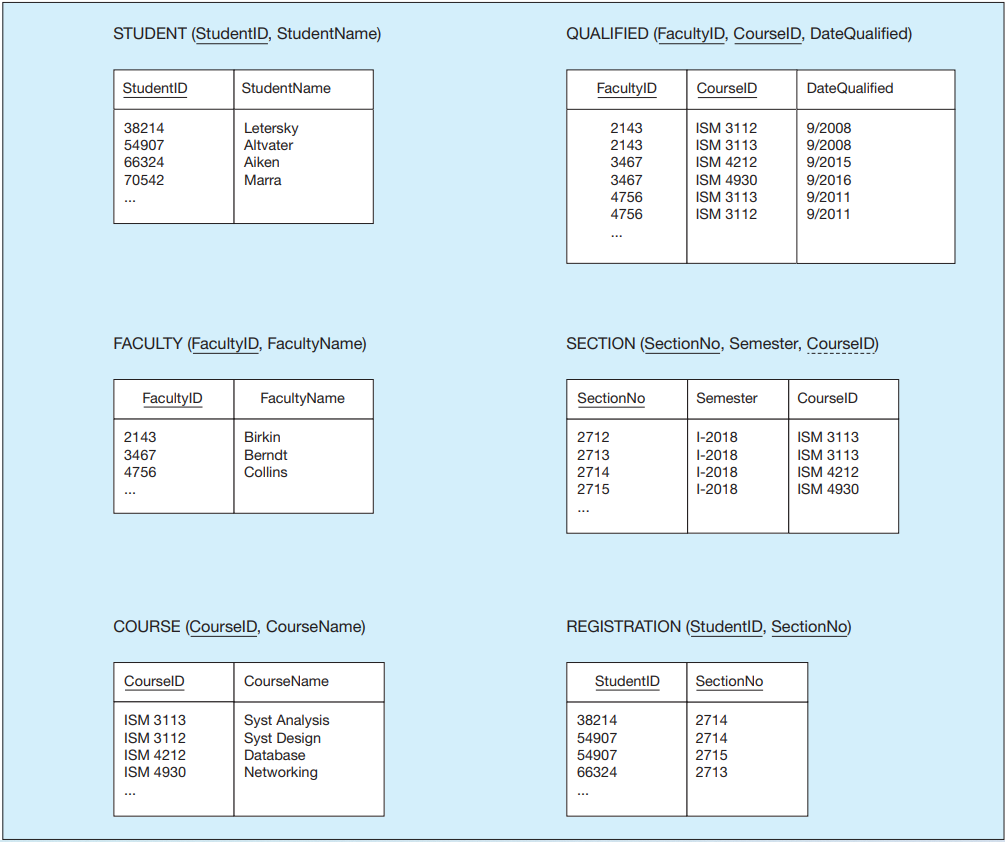Image resolution: width=1005 pixels, height=842 pixels.
Task: Select the SectionNo column header in SECTION table
Action: click(x=627, y=399)
